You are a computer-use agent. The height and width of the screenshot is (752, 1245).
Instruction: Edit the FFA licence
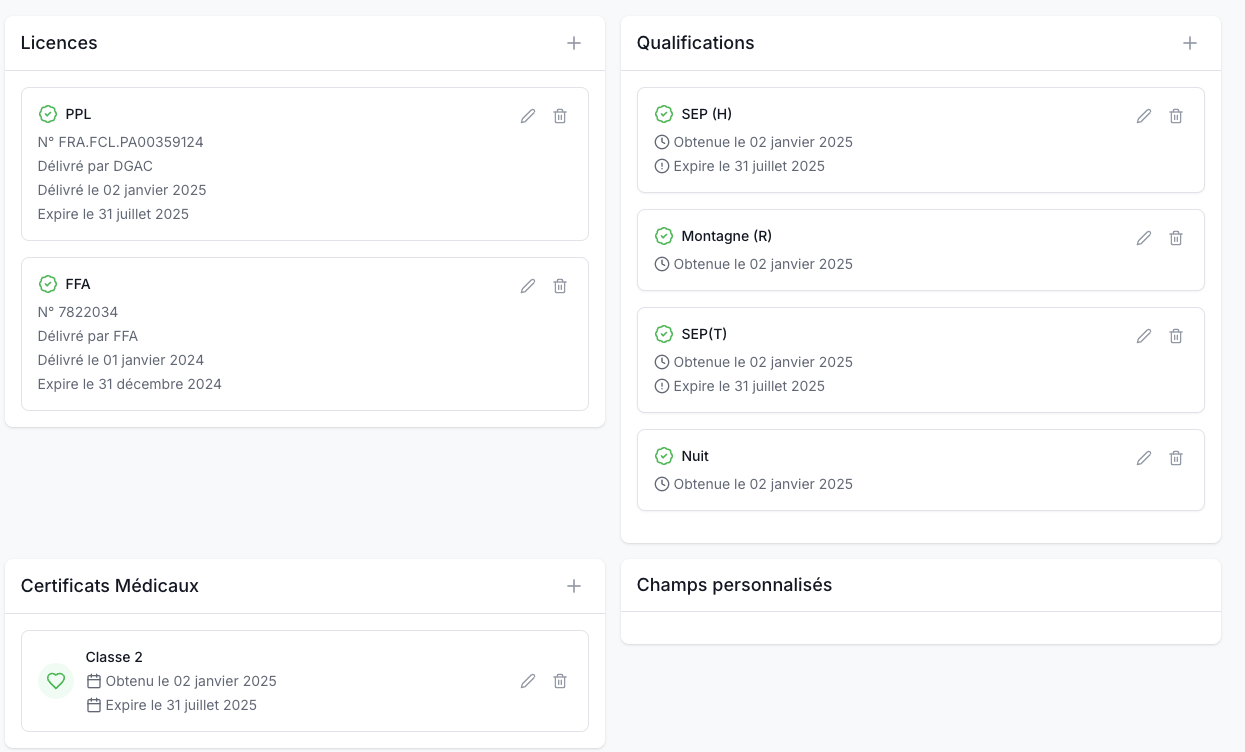tap(528, 286)
